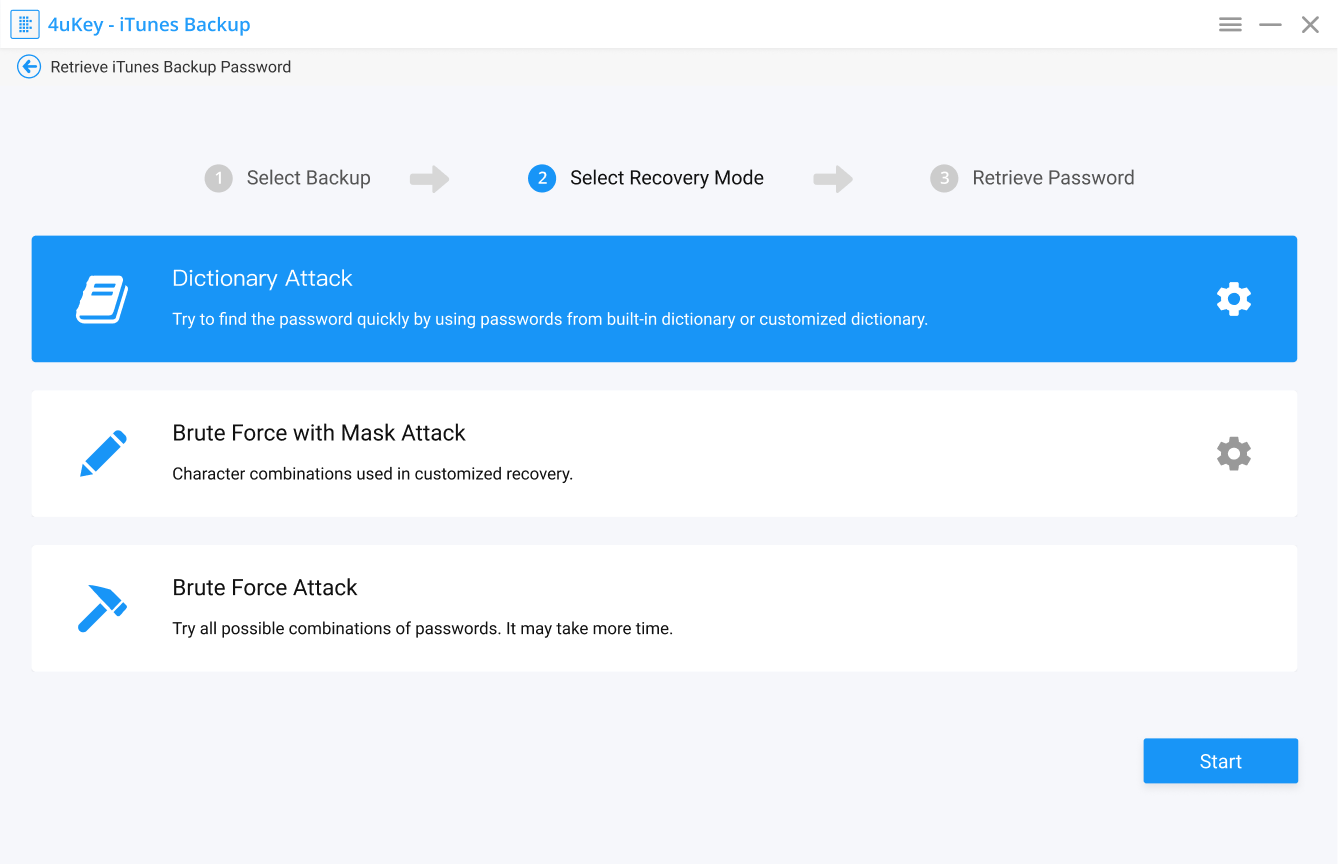1338x865 pixels.
Task: Click the Brute Force Attack hammer icon
Action: click(102, 607)
